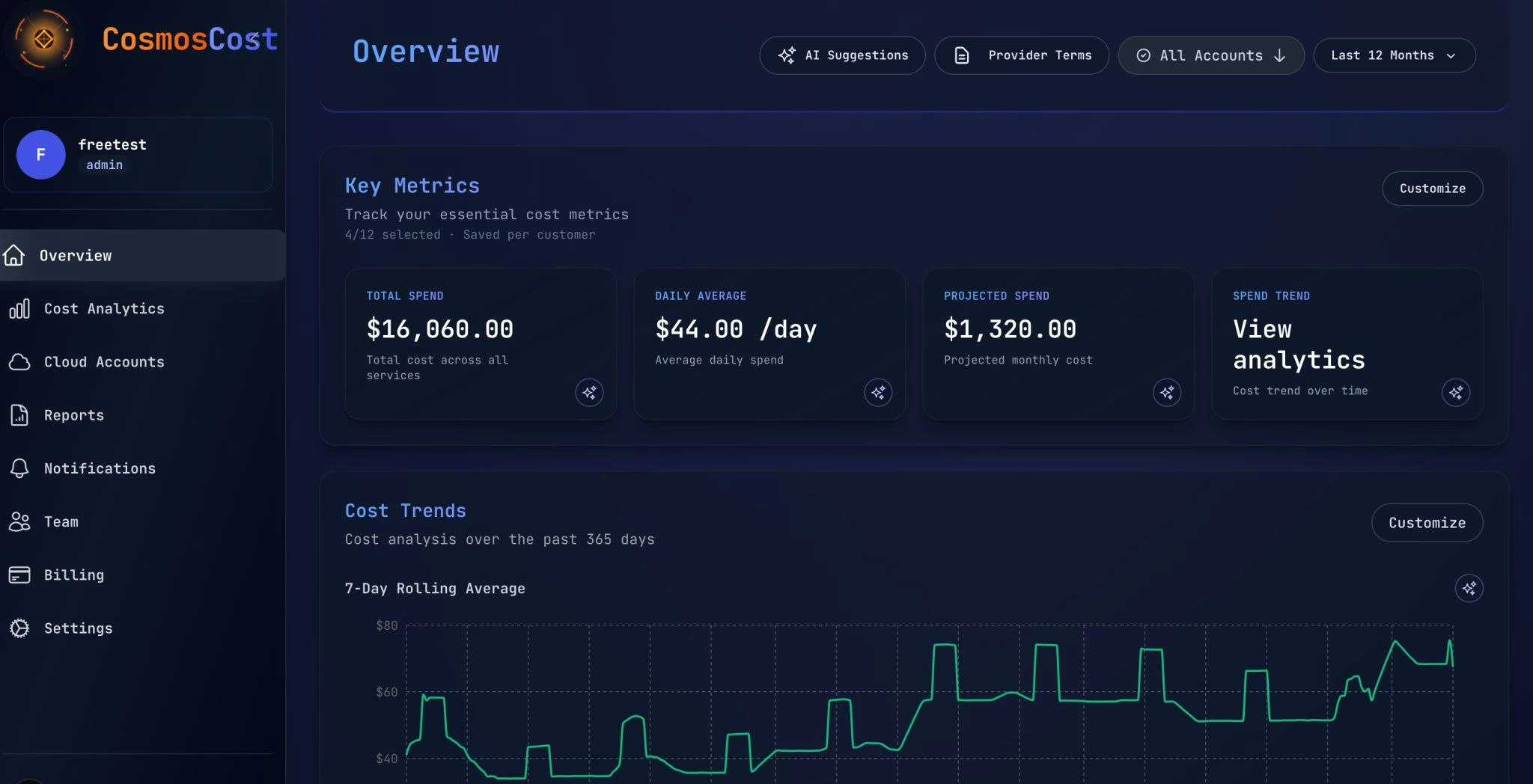Click the AI sparkle on Daily Average card

point(878,392)
